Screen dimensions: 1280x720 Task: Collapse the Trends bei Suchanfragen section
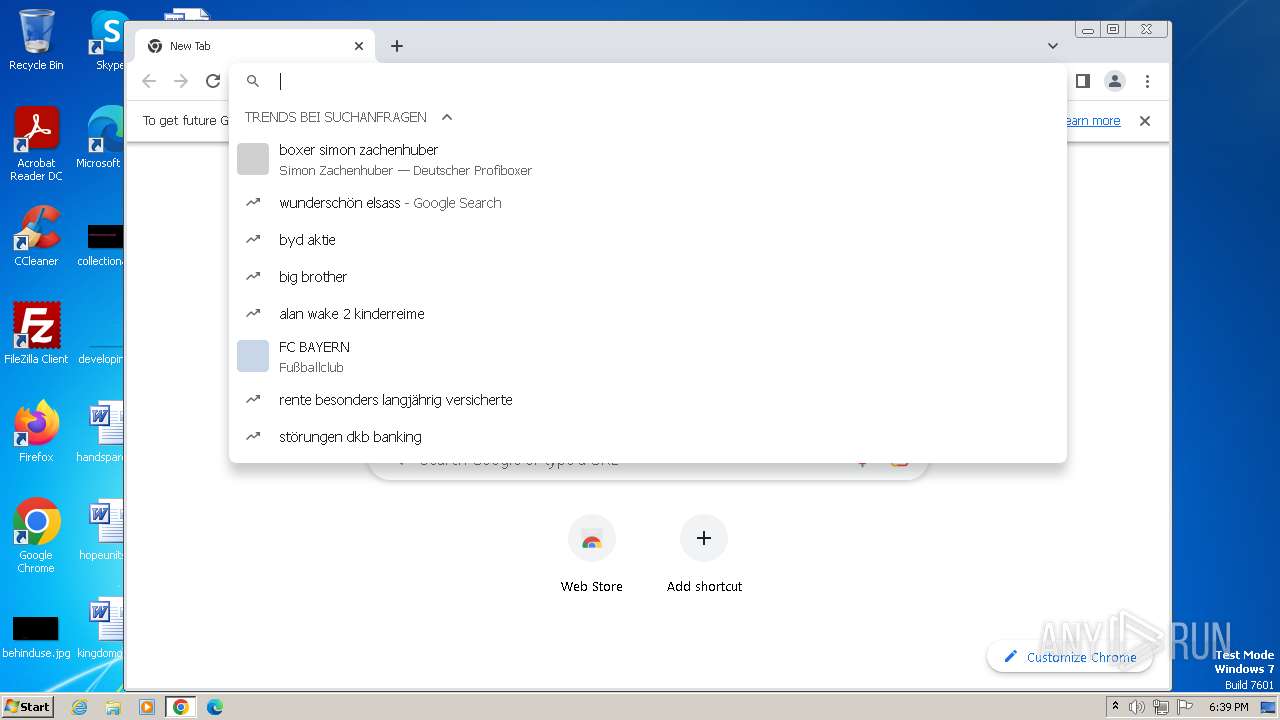tap(447, 117)
